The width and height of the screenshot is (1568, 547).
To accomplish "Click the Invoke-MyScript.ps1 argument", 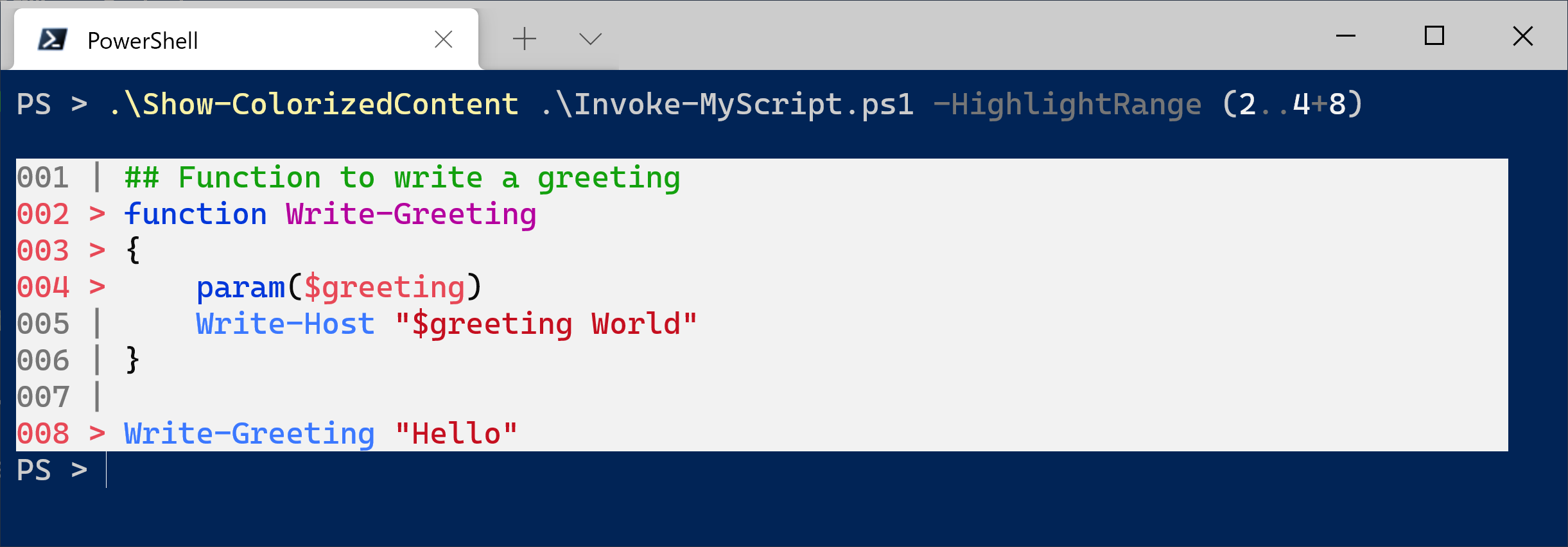I will pos(727,104).
